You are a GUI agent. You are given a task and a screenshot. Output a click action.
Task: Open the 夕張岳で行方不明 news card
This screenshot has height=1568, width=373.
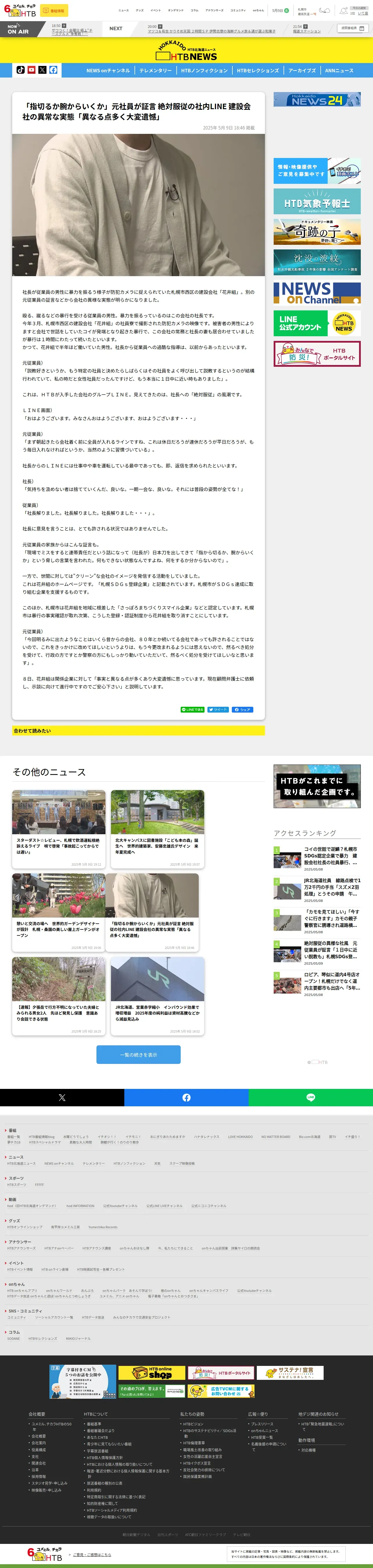pyautogui.click(x=59, y=997)
